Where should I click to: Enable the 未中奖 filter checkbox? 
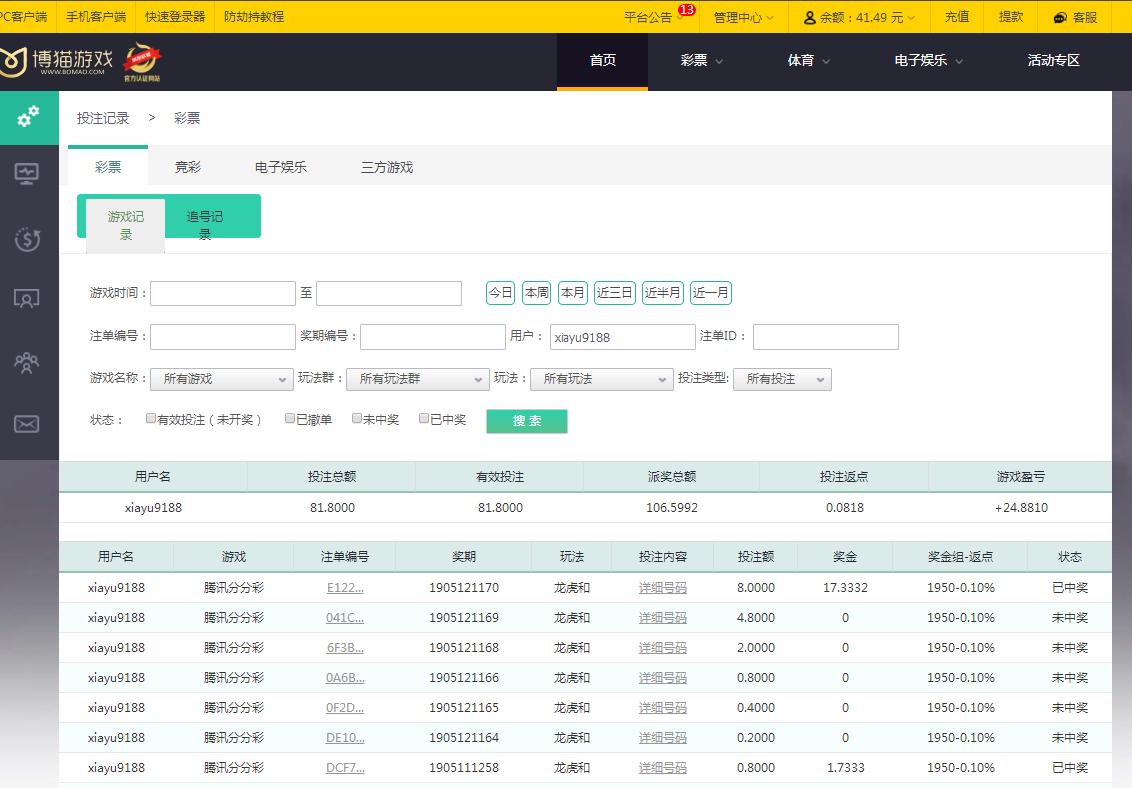356,418
